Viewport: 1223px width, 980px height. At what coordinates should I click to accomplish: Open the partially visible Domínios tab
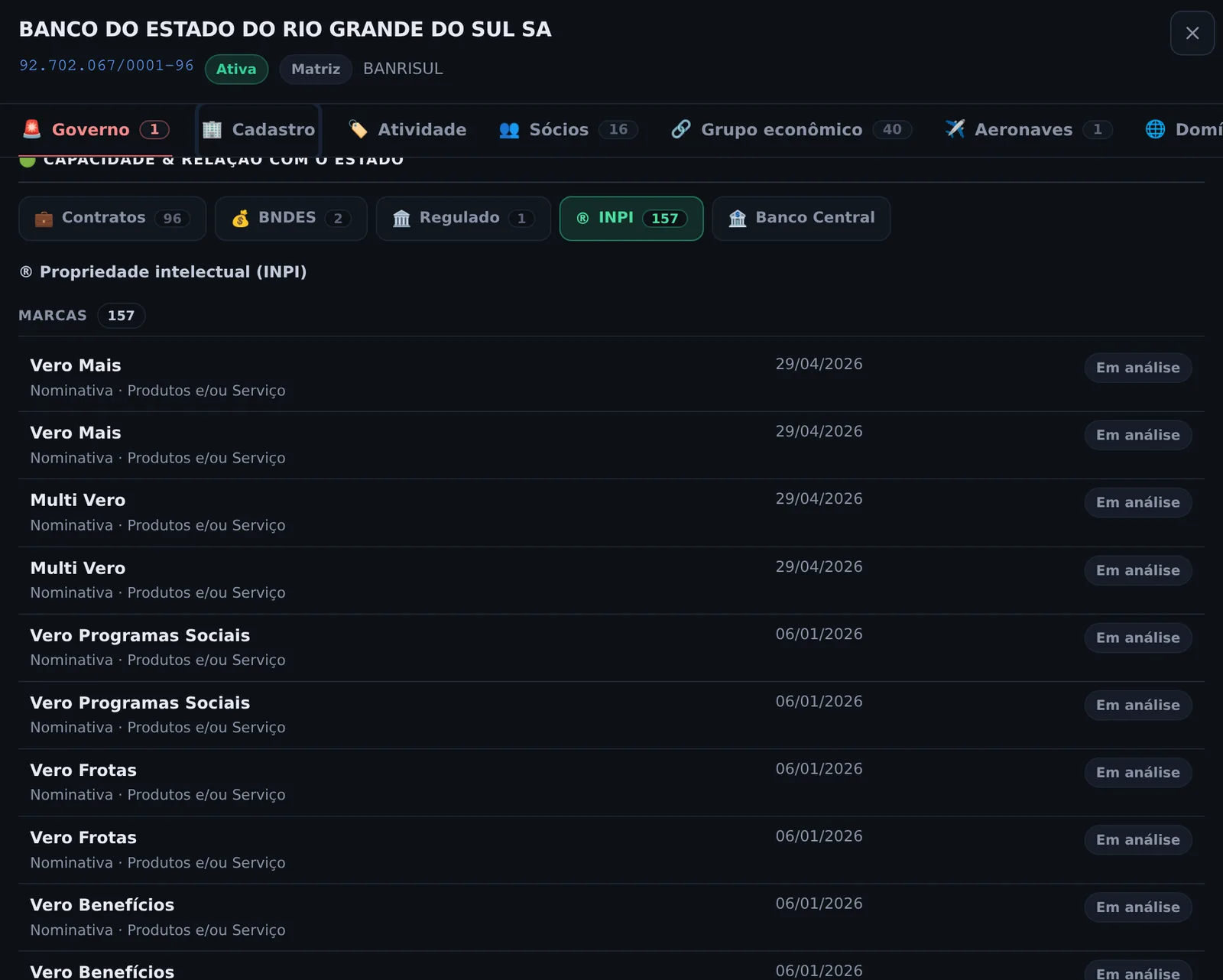point(1183,130)
